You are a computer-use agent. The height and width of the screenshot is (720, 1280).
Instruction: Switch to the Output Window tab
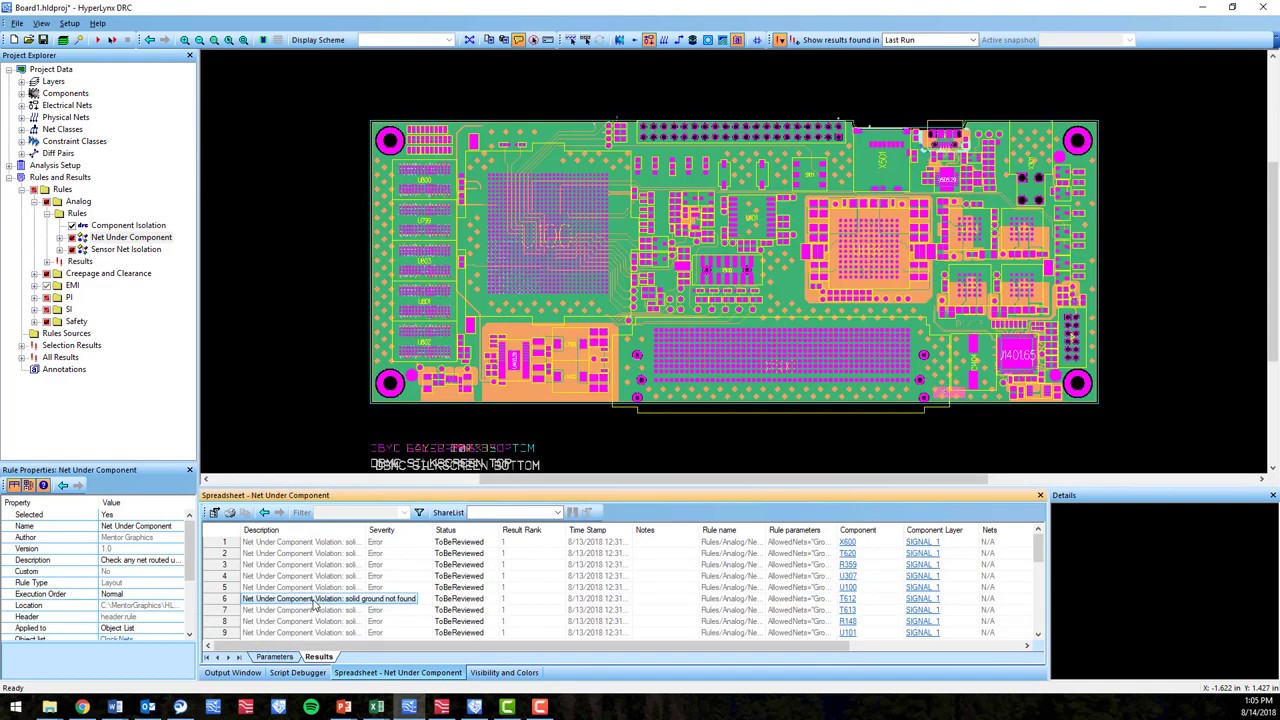coord(232,673)
